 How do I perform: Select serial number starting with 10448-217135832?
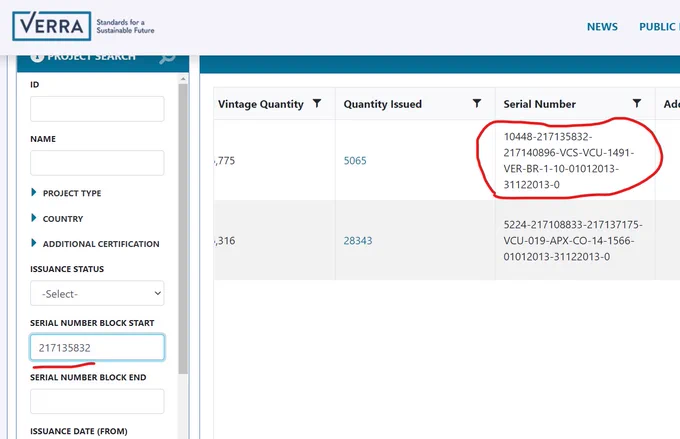[569, 161]
